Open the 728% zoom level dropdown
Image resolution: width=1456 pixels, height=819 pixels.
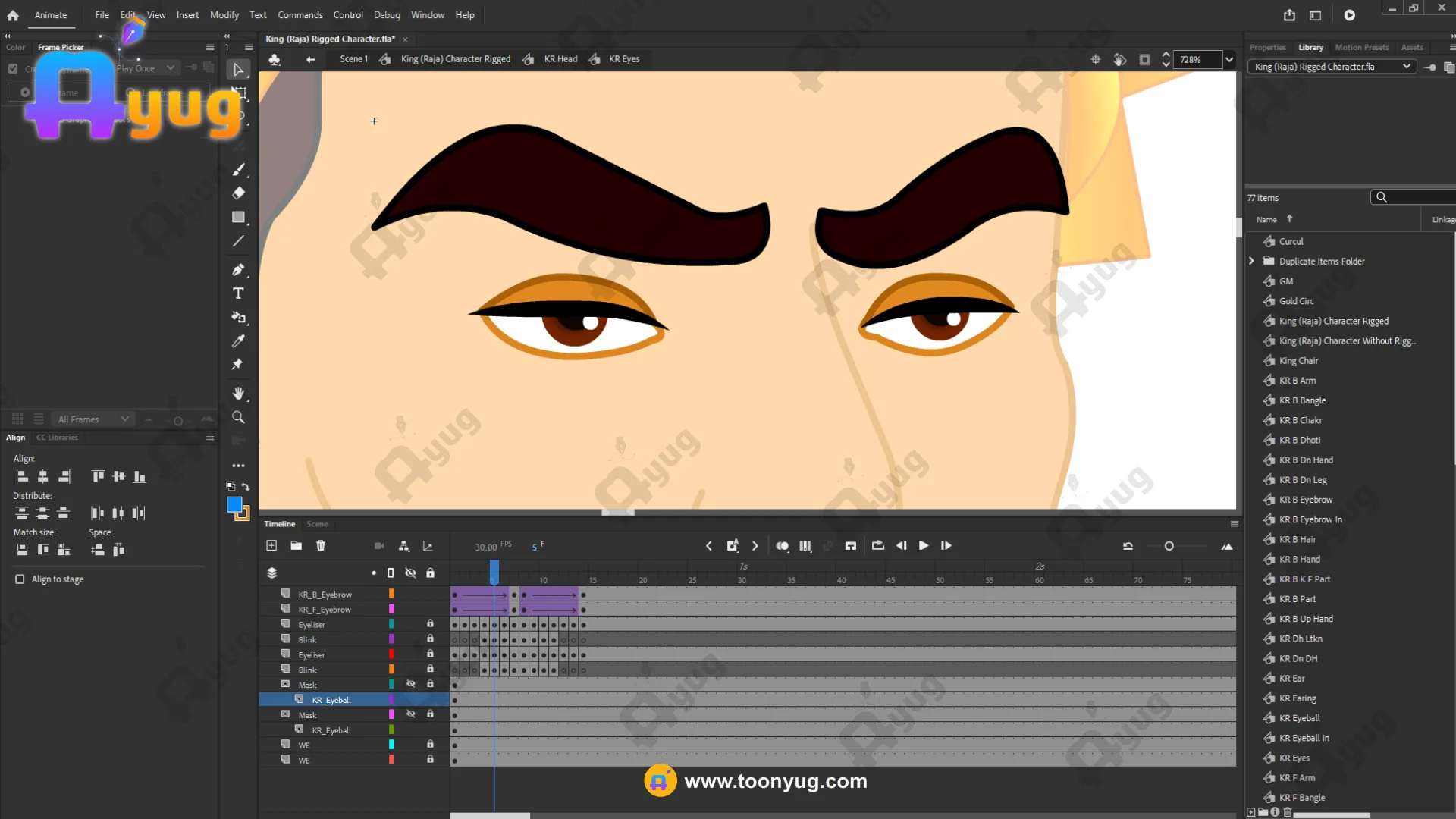point(1229,59)
